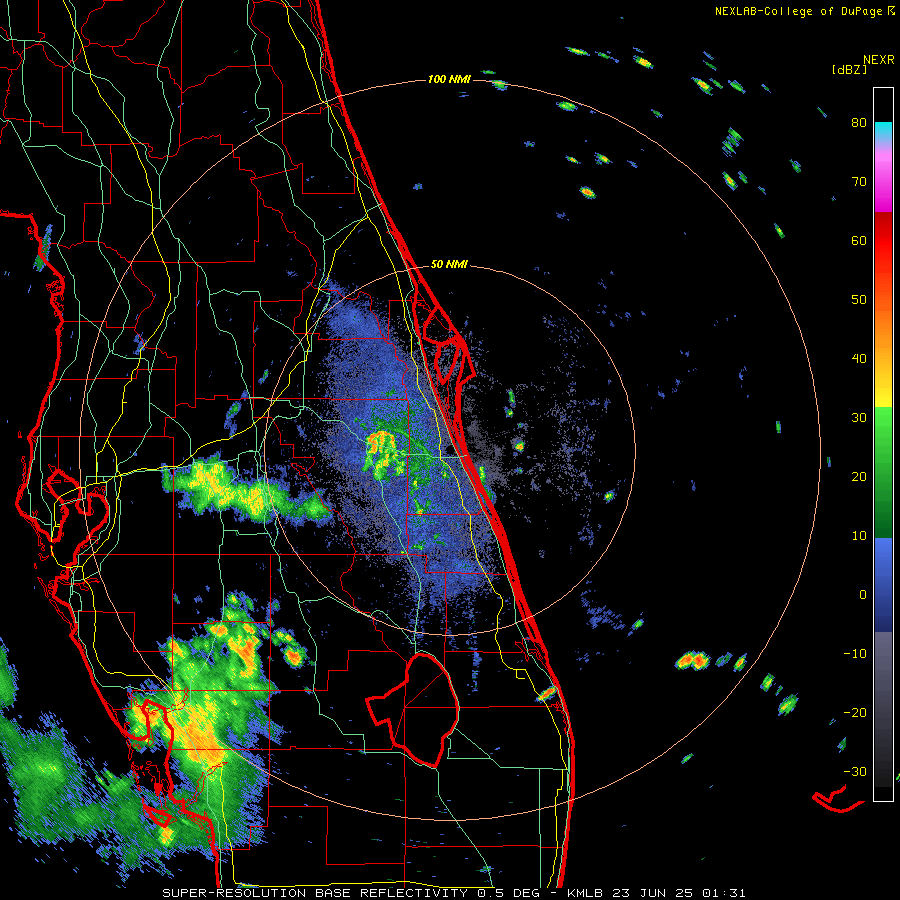Click the [dBZ] unit label

click(x=849, y=70)
